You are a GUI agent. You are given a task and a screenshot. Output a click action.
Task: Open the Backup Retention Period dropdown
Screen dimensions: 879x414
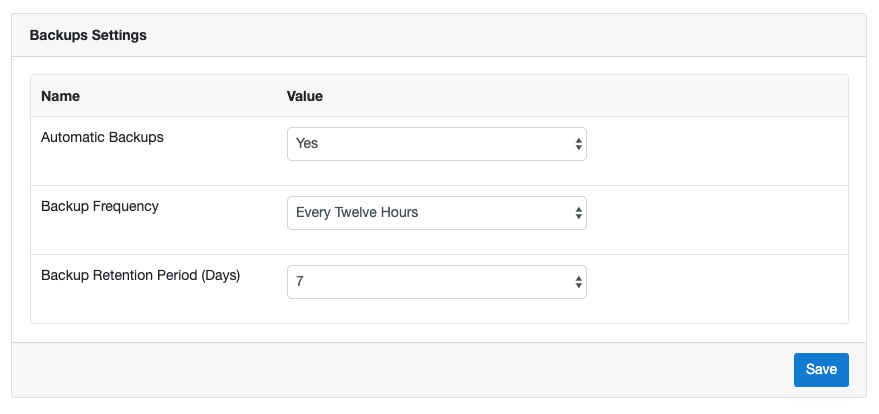point(437,282)
